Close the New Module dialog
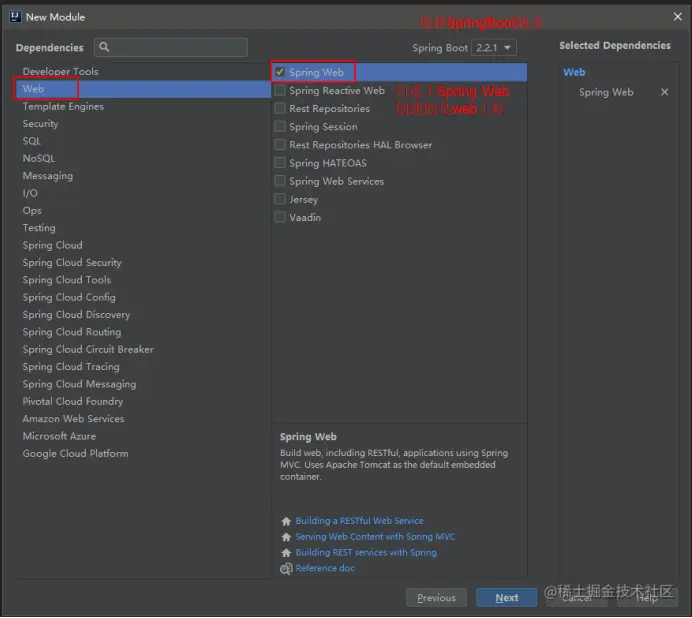Viewport: 692px width, 618px height. click(677, 17)
